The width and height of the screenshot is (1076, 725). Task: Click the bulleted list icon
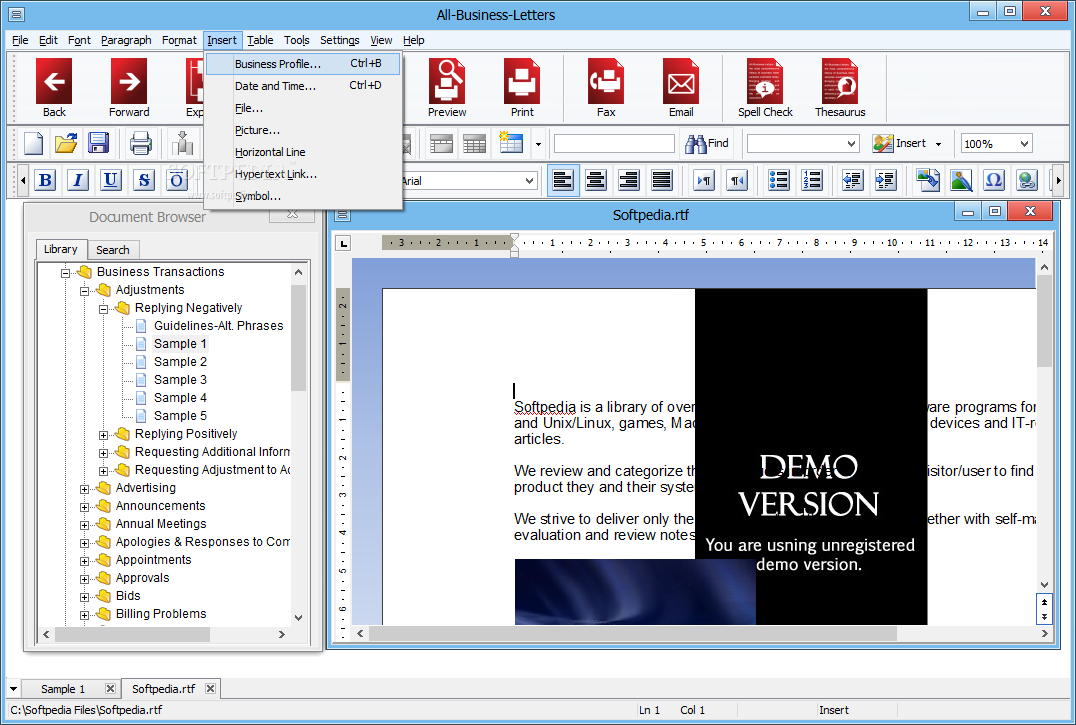[779, 180]
